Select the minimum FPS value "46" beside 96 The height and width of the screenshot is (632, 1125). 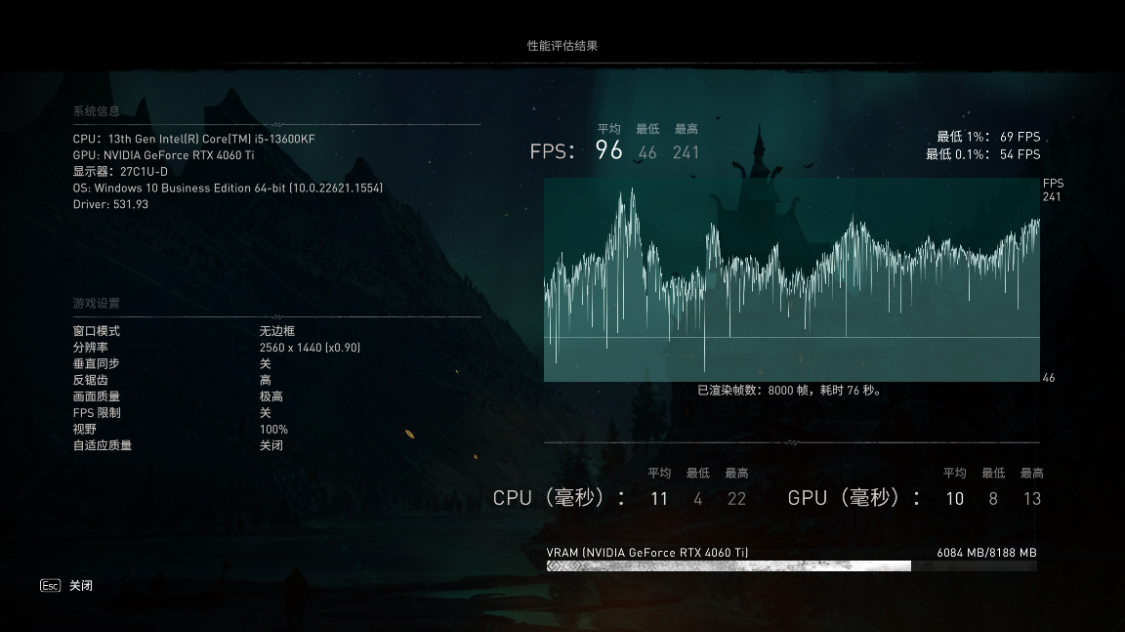(x=647, y=152)
